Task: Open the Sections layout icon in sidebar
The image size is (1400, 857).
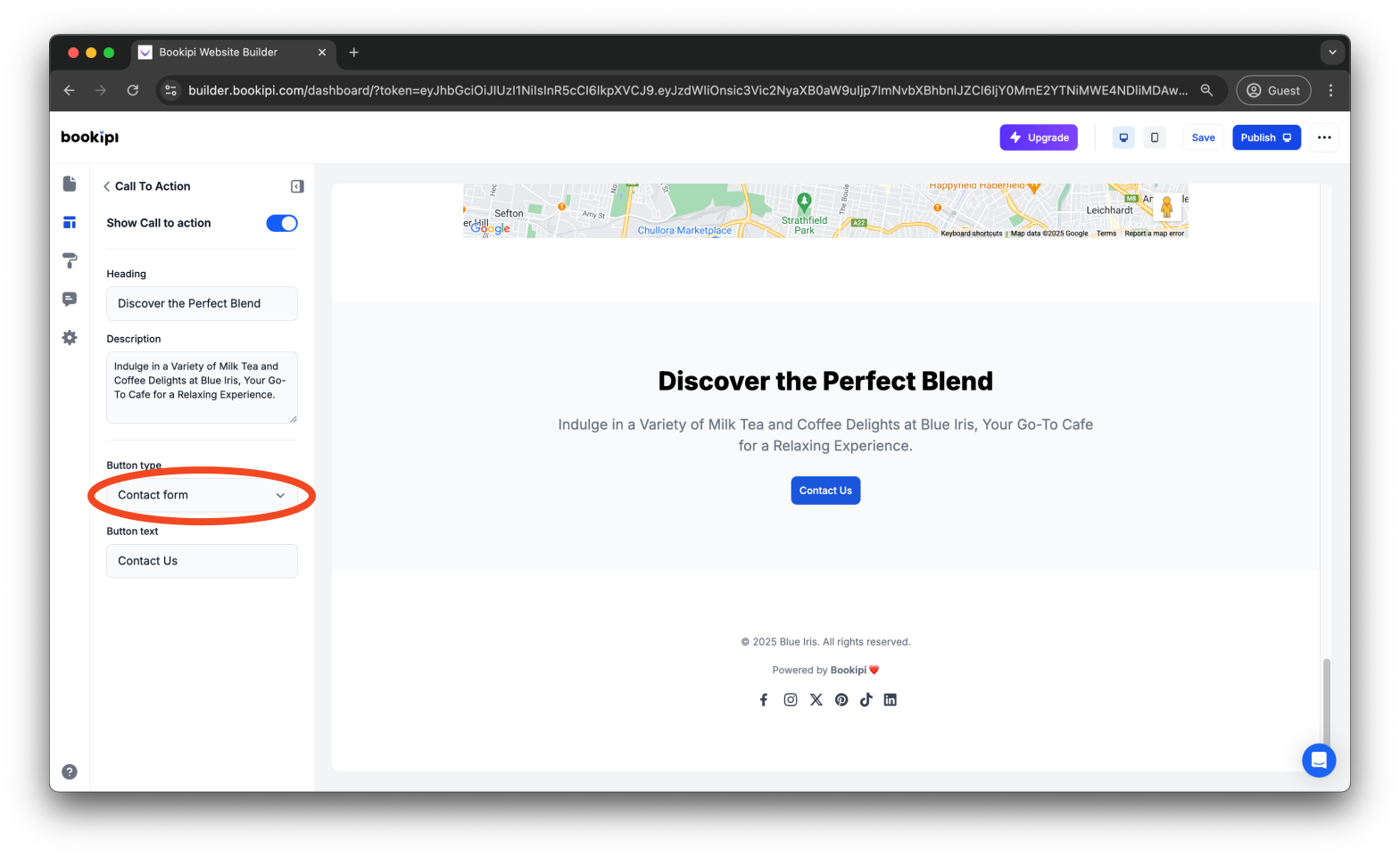Action: coord(70,222)
